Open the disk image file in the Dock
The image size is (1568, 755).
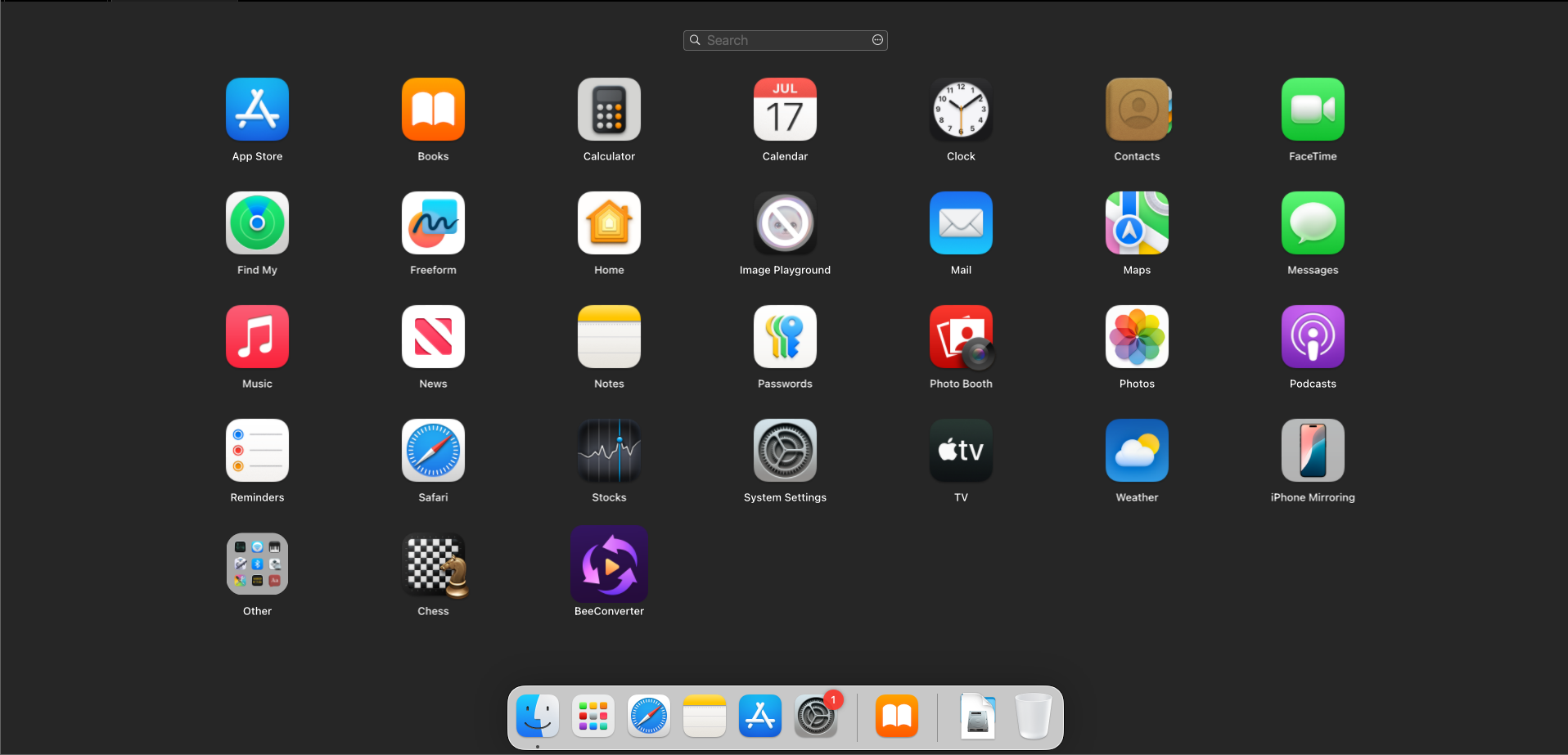tap(978, 717)
